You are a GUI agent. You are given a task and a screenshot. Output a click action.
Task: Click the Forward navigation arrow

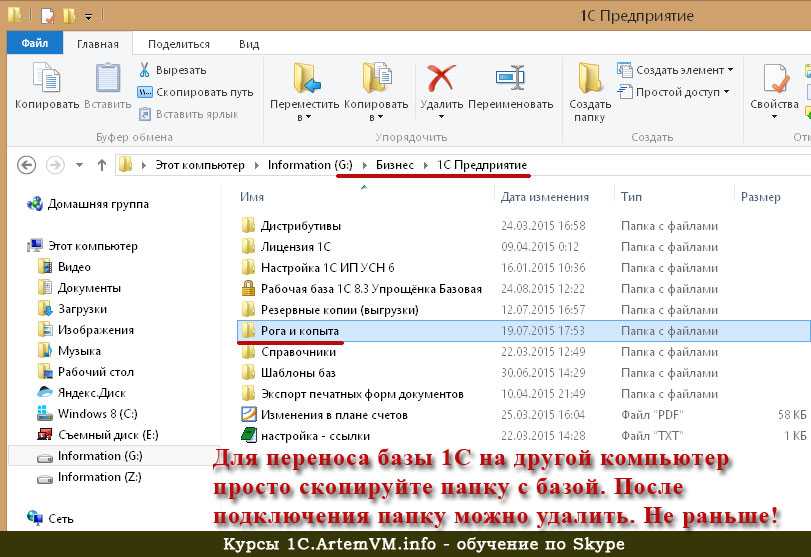(x=55, y=165)
